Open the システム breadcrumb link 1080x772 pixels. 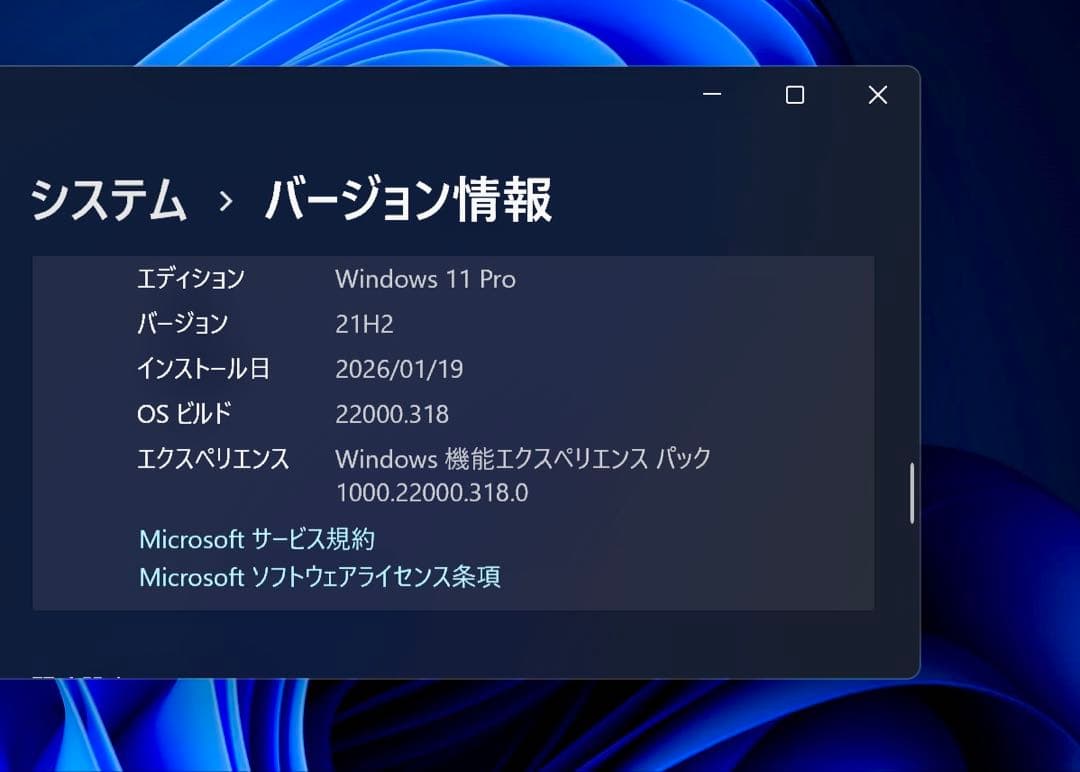coord(108,200)
